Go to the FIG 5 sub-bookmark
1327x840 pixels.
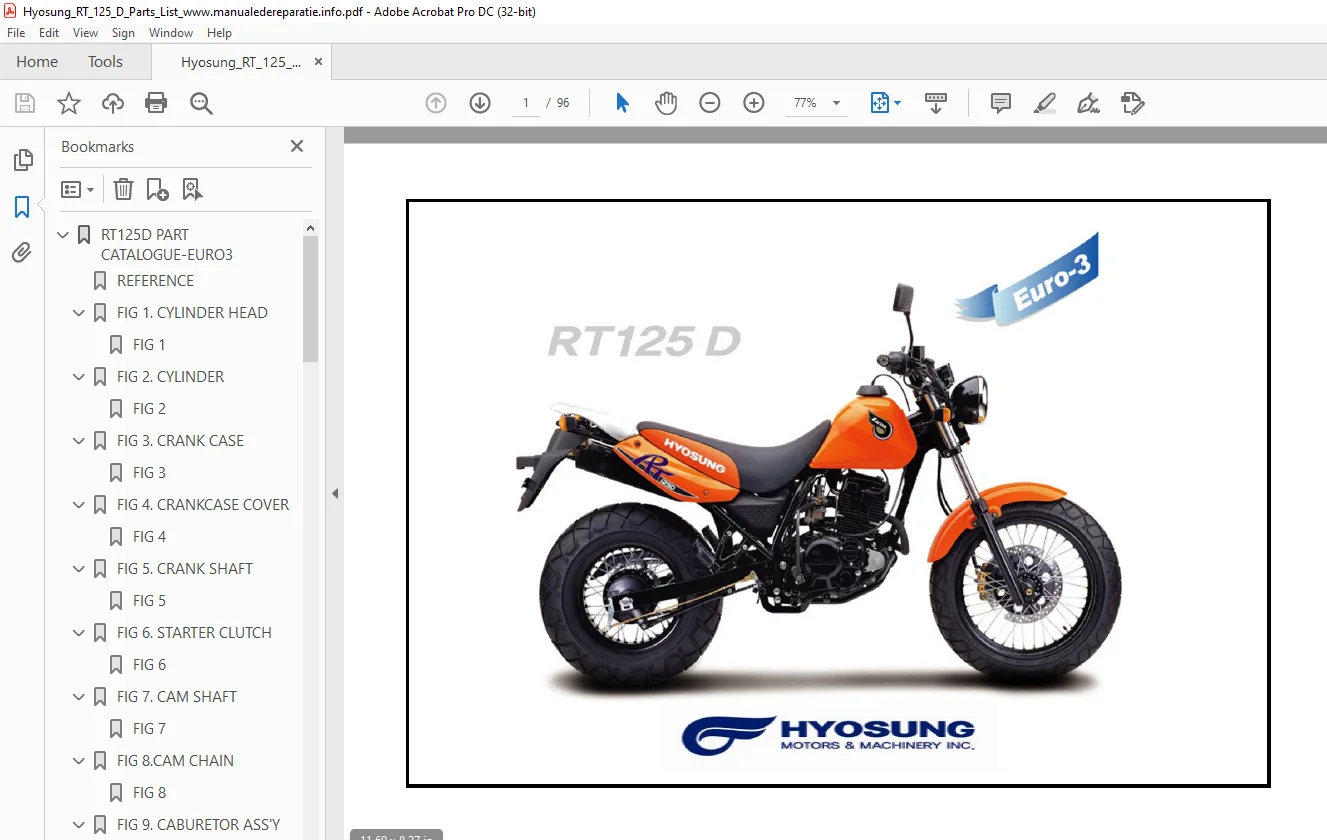click(149, 601)
